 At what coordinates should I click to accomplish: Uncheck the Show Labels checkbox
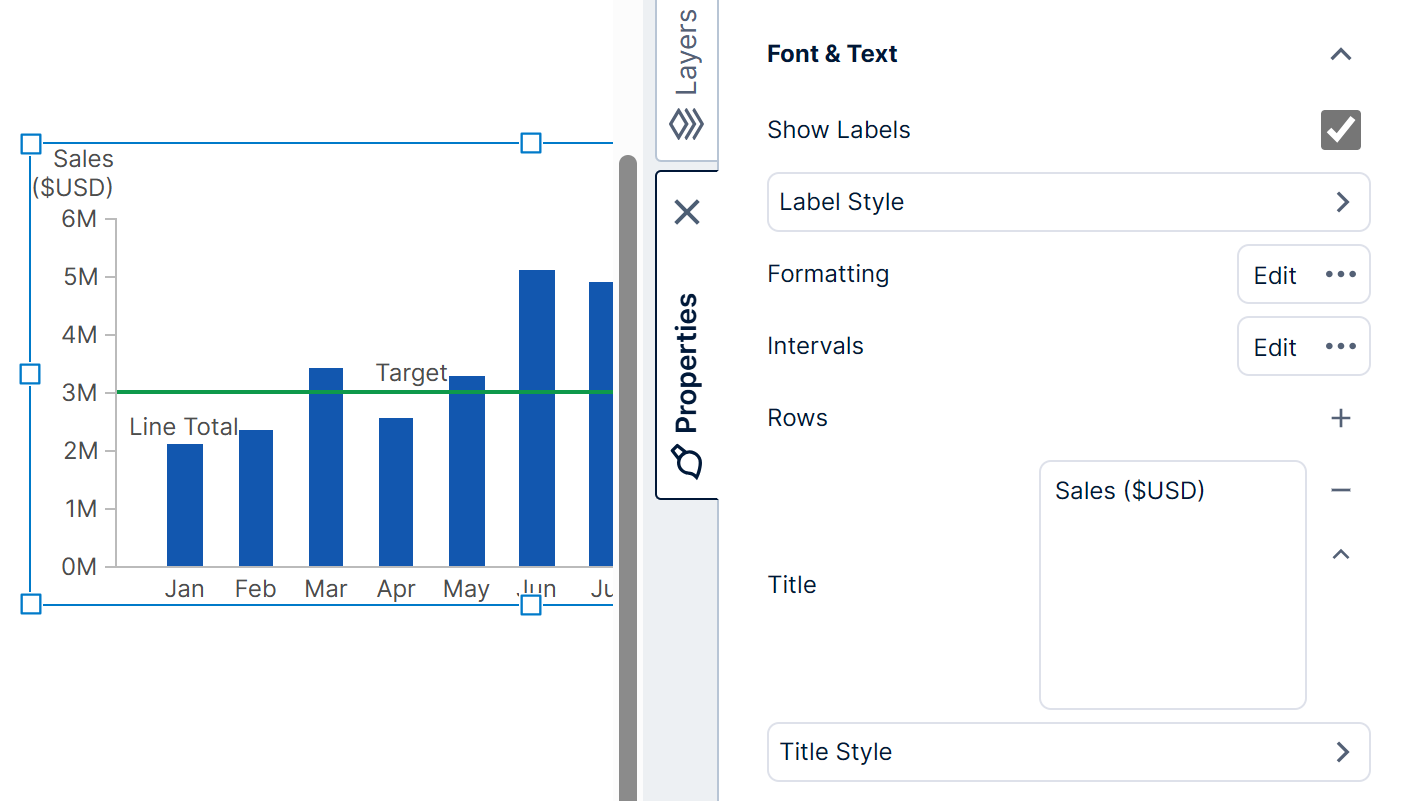pyautogui.click(x=1340, y=130)
